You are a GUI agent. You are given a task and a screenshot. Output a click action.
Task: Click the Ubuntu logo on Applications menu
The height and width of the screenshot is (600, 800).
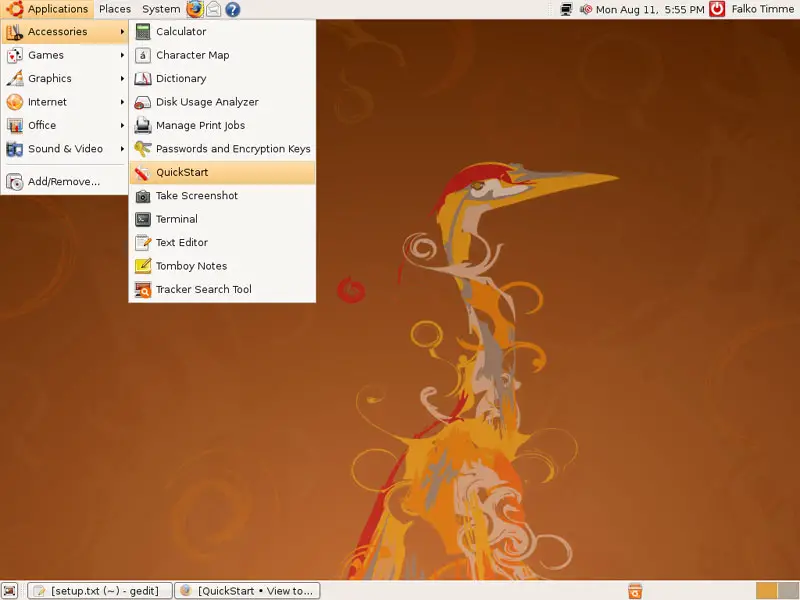pos(14,9)
